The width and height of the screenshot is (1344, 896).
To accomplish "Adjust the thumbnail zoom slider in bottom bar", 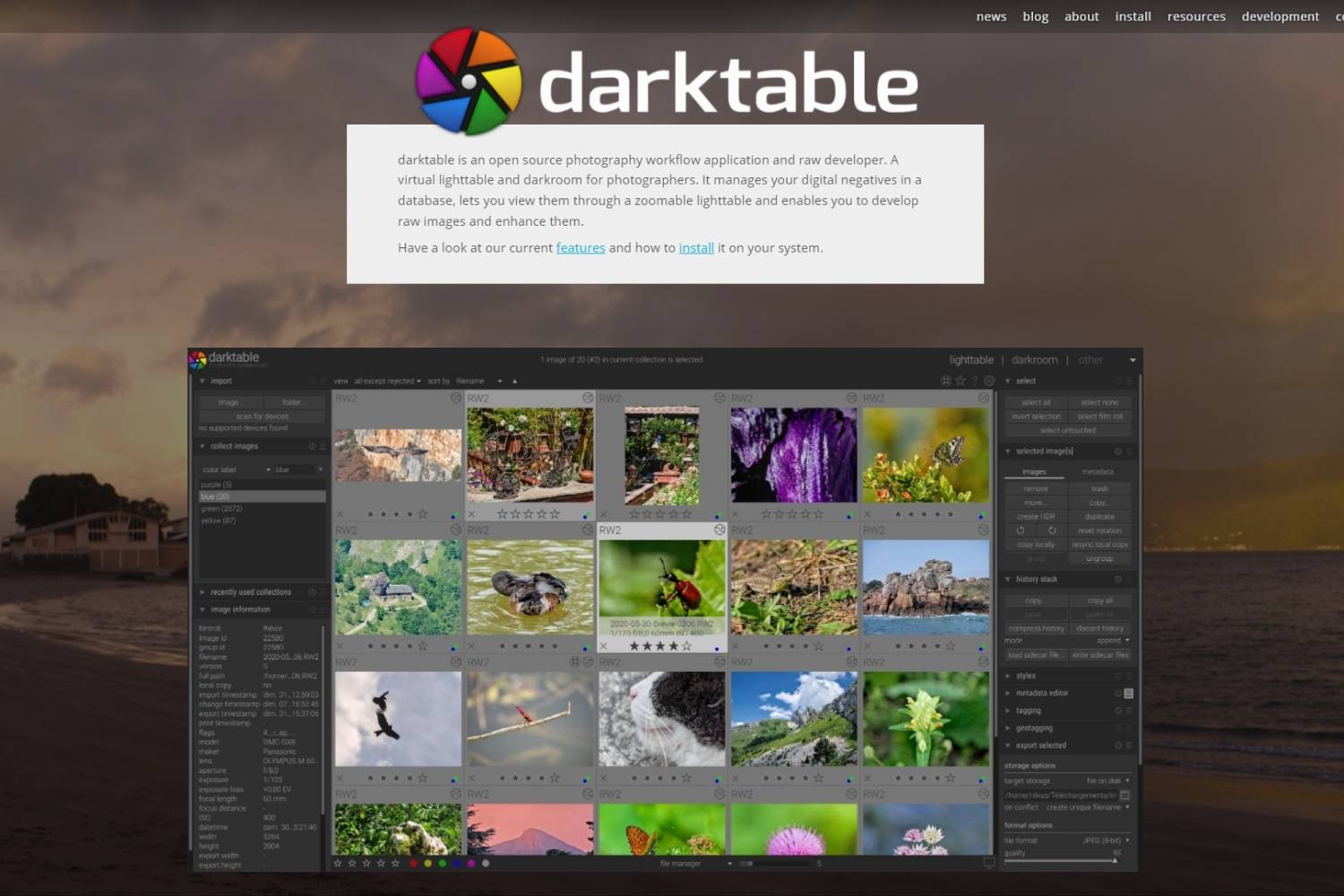I will [x=774, y=864].
